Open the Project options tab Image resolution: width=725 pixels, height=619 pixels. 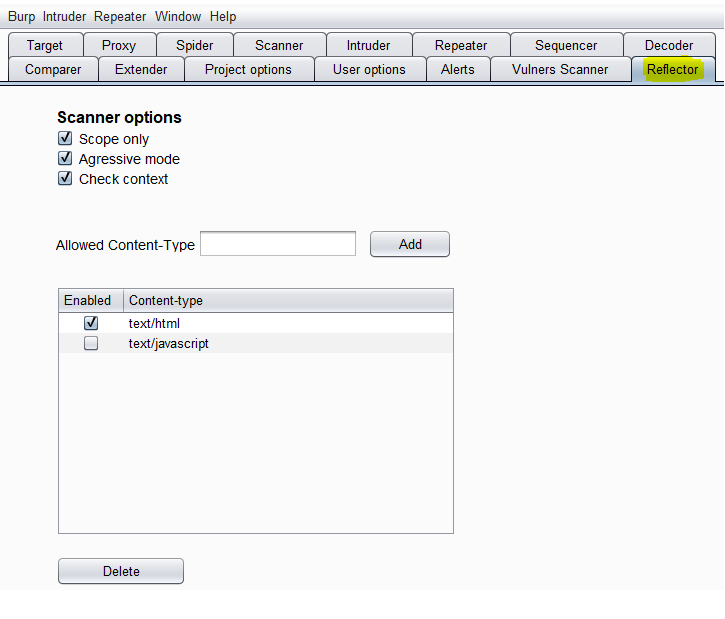(x=248, y=69)
